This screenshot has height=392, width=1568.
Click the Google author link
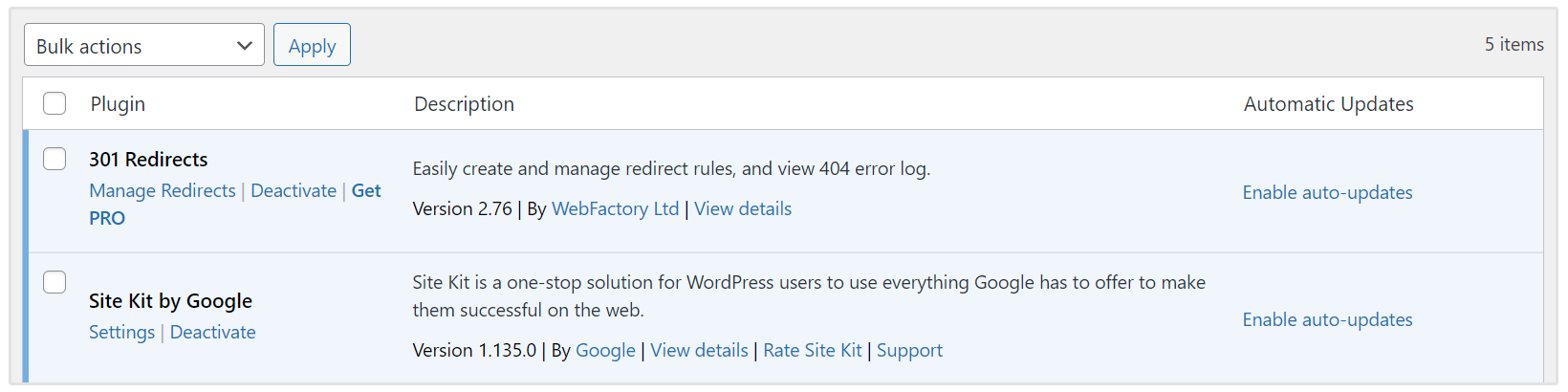tap(605, 350)
